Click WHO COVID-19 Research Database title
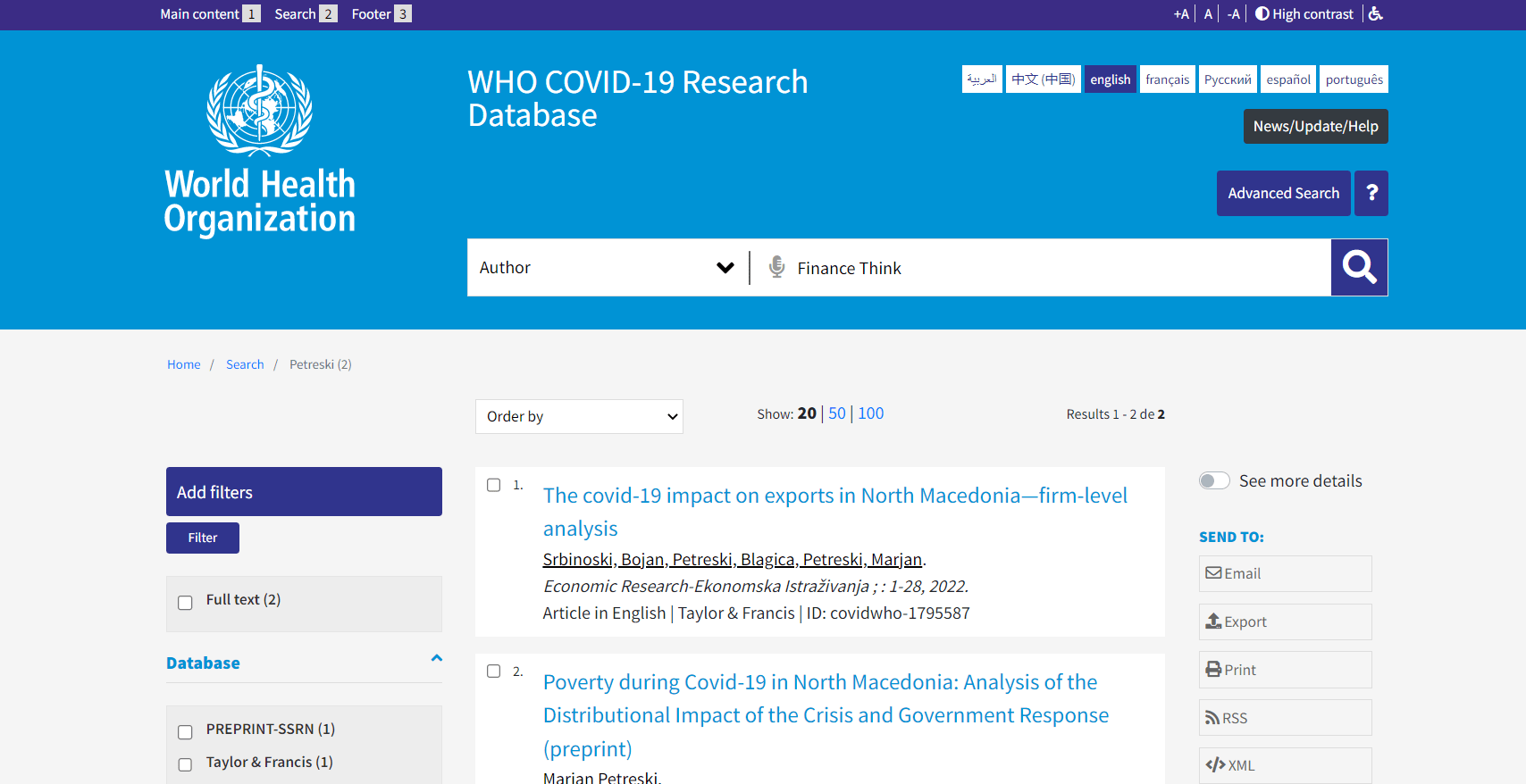Image resolution: width=1526 pixels, height=784 pixels. click(638, 98)
